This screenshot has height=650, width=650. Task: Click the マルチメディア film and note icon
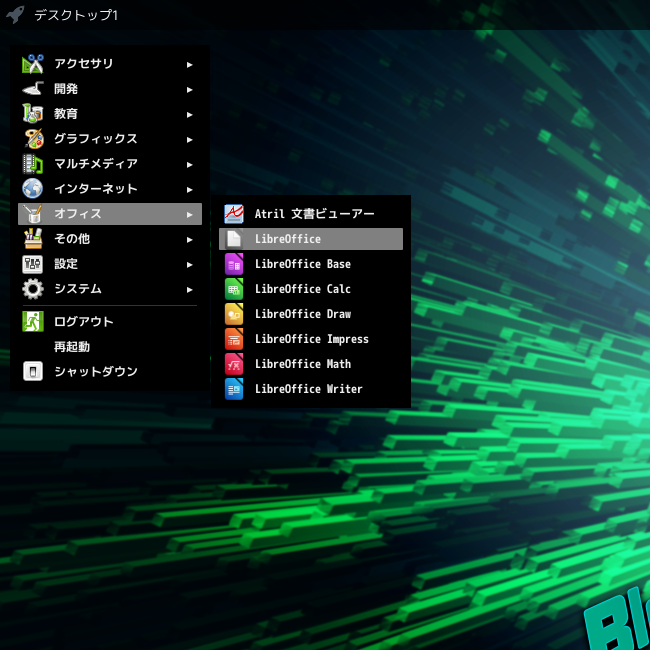(33, 164)
